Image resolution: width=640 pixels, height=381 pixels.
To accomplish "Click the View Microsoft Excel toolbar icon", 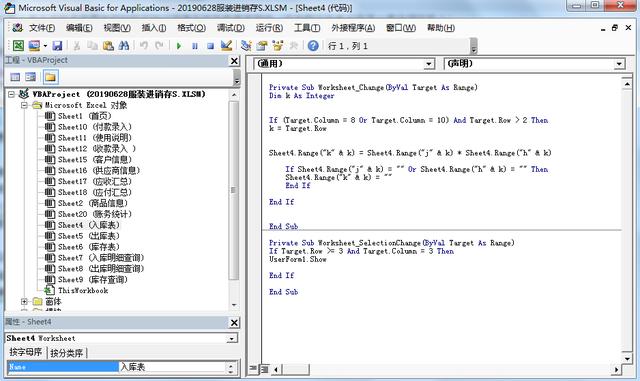I will point(18,45).
